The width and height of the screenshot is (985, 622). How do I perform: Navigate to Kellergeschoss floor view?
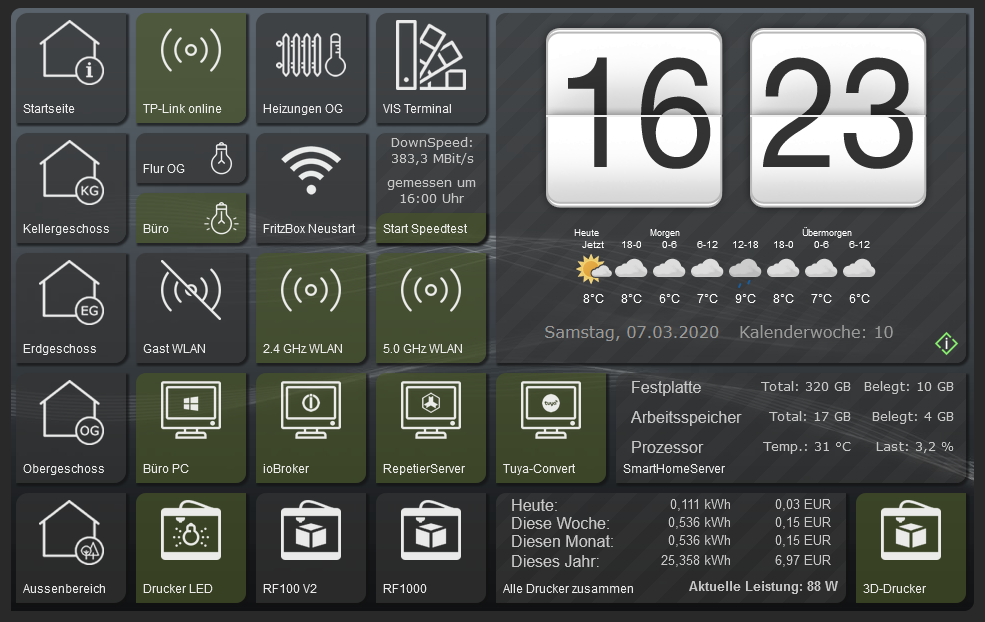[x=71, y=188]
